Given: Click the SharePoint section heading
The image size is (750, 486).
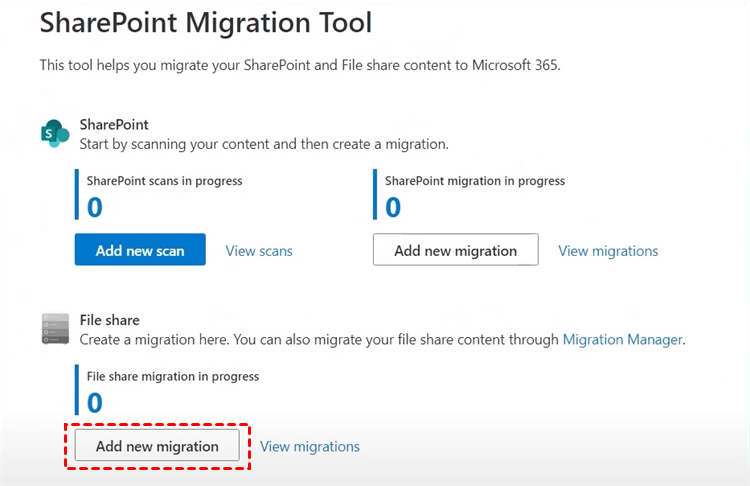Looking at the screenshot, I should coord(114,125).
